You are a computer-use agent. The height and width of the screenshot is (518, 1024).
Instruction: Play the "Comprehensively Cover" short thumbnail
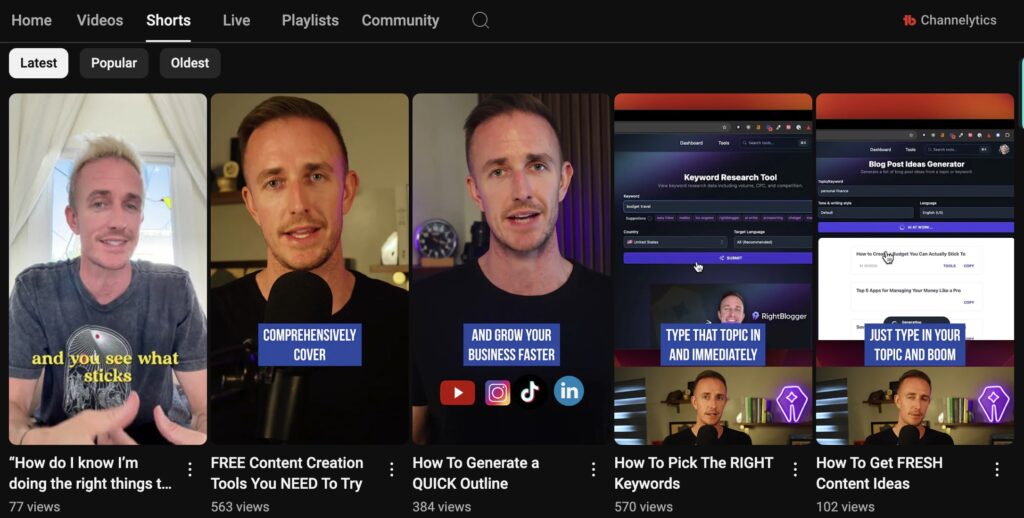[x=310, y=269]
